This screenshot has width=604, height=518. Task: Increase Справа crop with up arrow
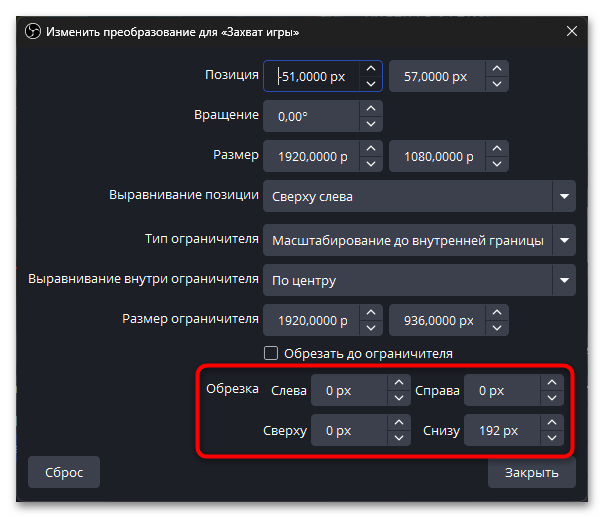[x=552, y=382]
